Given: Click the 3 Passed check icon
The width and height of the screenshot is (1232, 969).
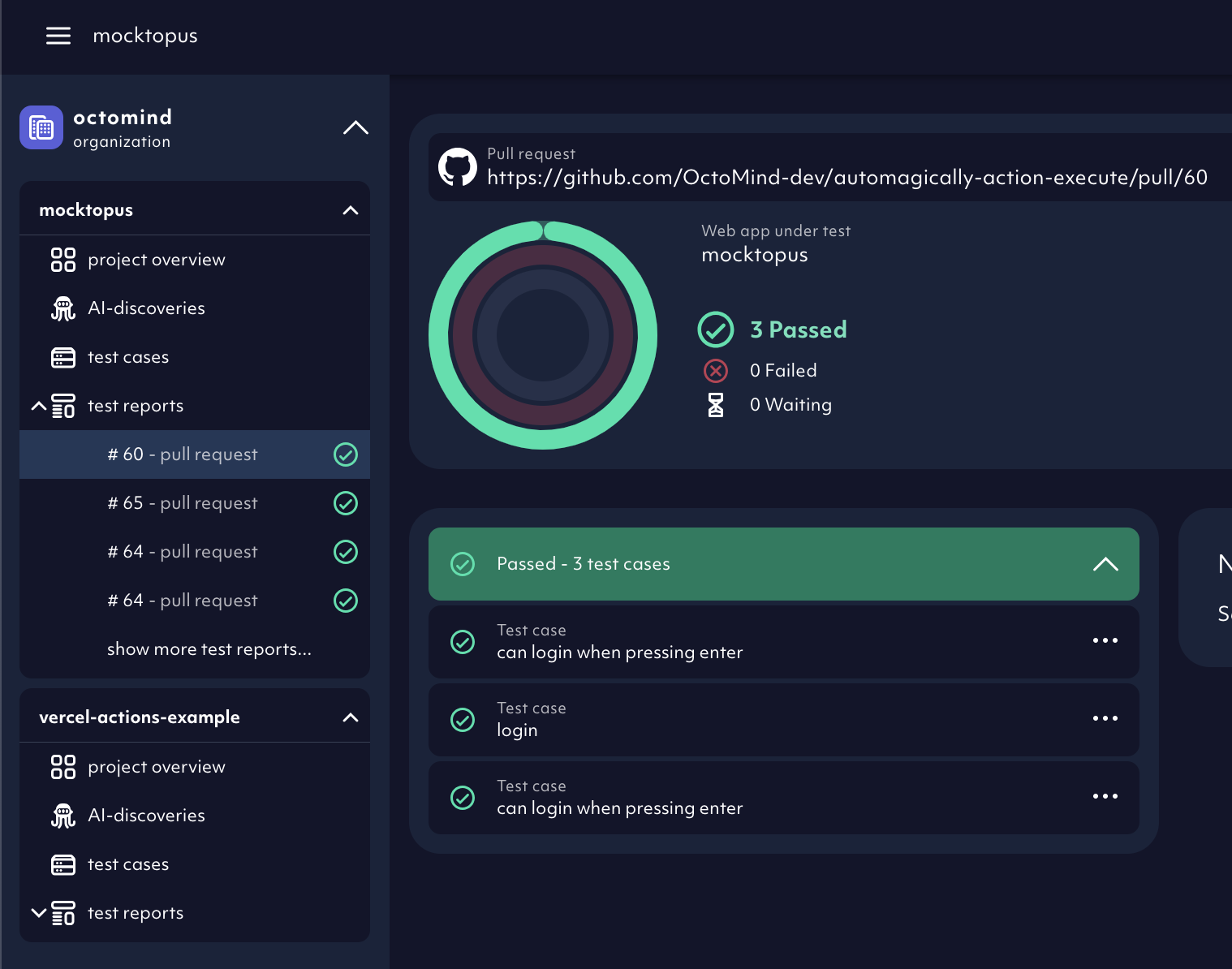Looking at the screenshot, I should (x=716, y=329).
